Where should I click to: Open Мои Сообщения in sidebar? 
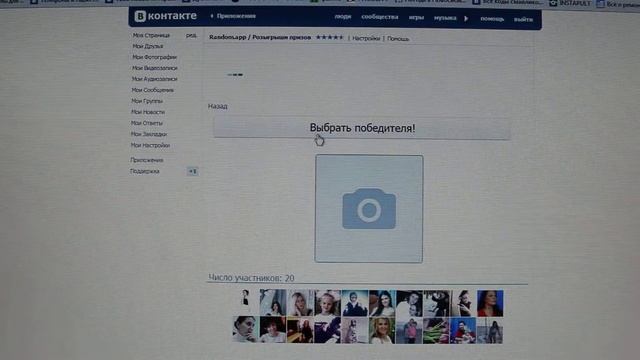[x=152, y=90]
